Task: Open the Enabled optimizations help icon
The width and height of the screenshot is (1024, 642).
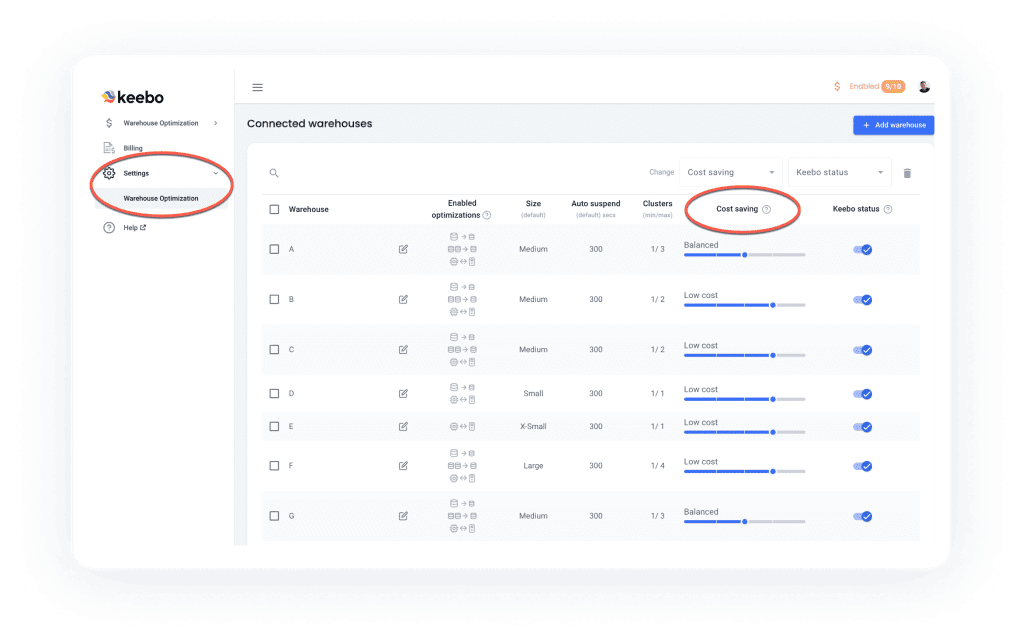Action: (487, 215)
